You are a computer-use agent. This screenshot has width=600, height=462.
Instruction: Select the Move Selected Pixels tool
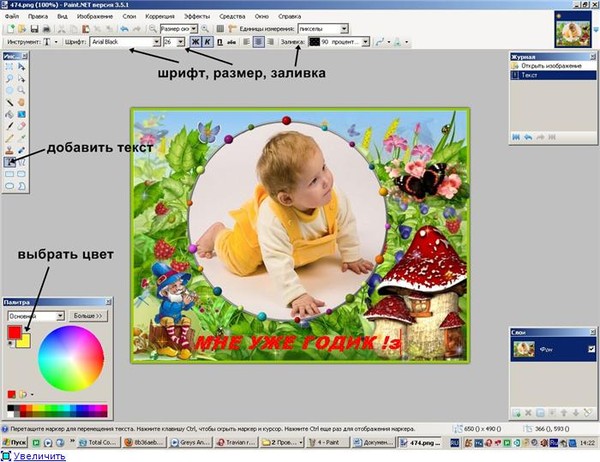pos(21,67)
